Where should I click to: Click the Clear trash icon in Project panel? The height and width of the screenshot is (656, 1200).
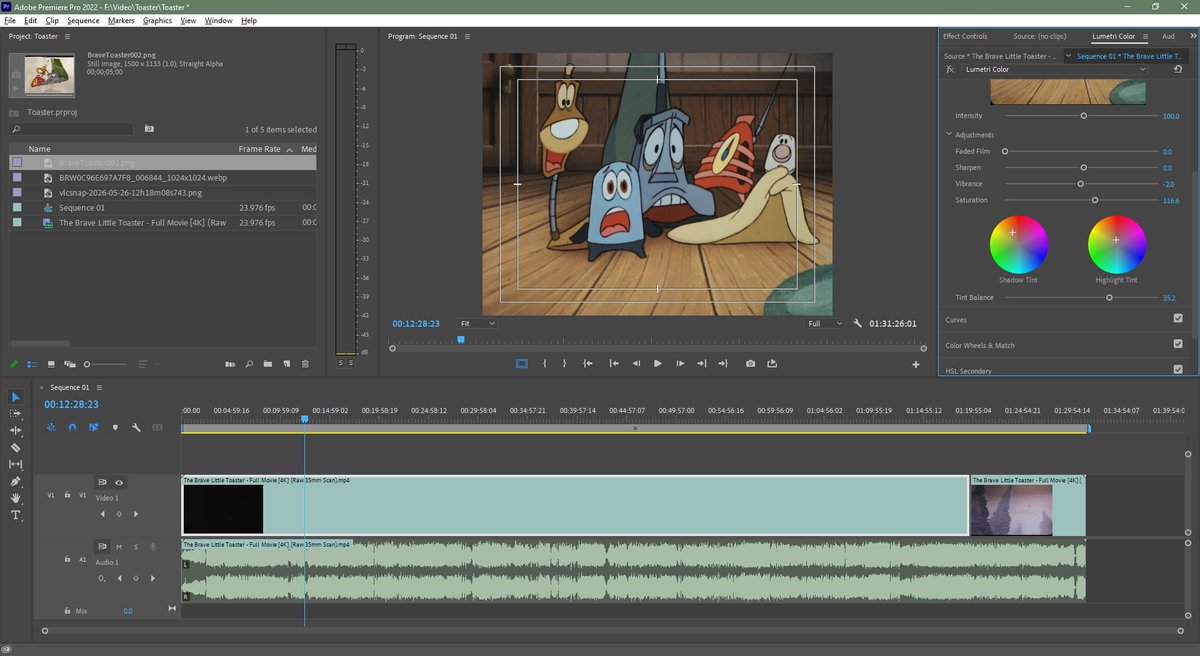305,364
